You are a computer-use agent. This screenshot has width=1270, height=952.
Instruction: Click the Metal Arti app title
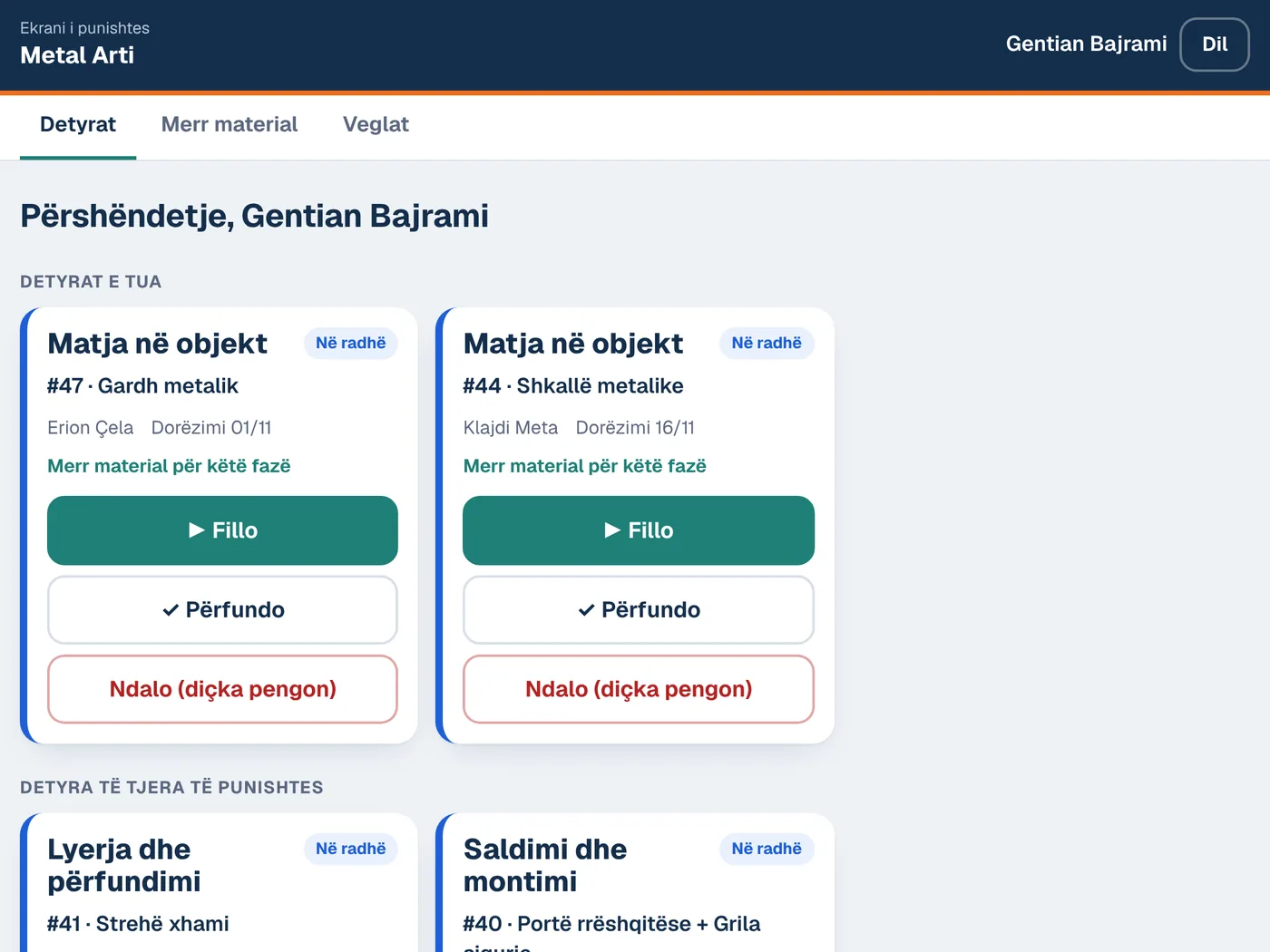[77, 55]
